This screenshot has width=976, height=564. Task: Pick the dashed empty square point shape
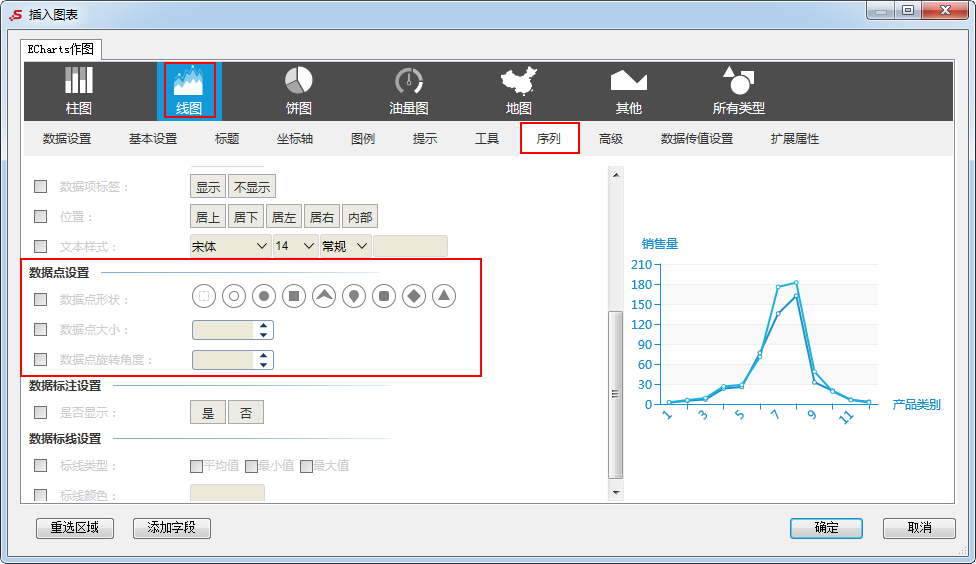coord(204,296)
